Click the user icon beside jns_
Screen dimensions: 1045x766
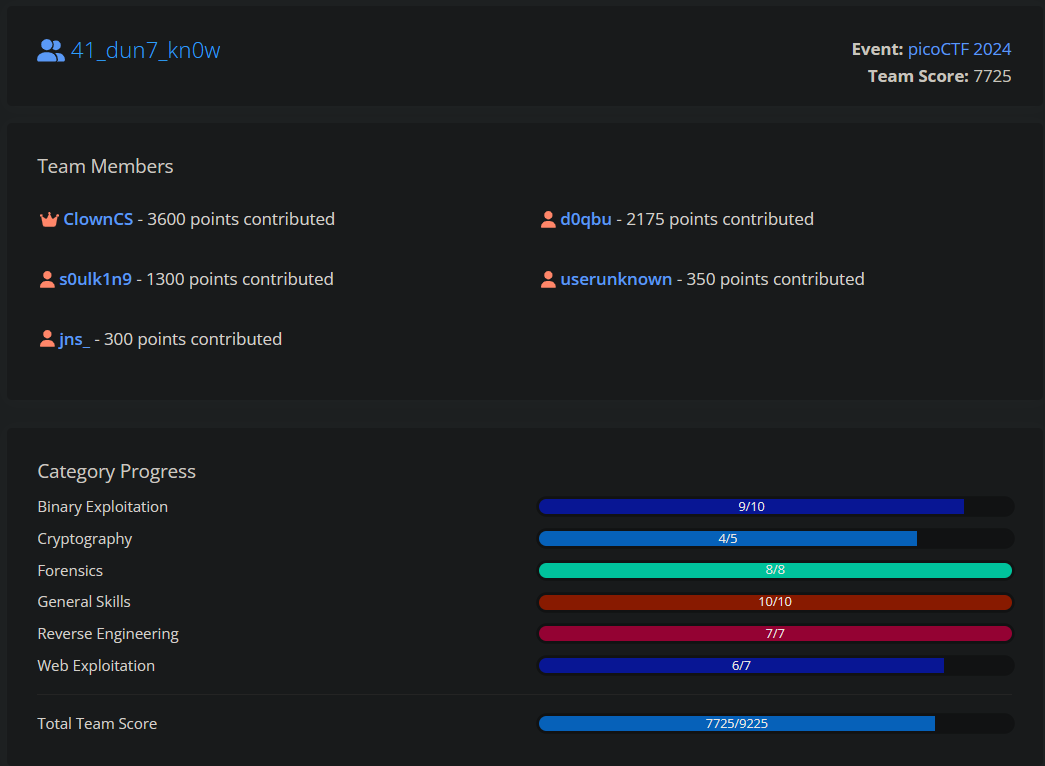[x=47, y=339]
